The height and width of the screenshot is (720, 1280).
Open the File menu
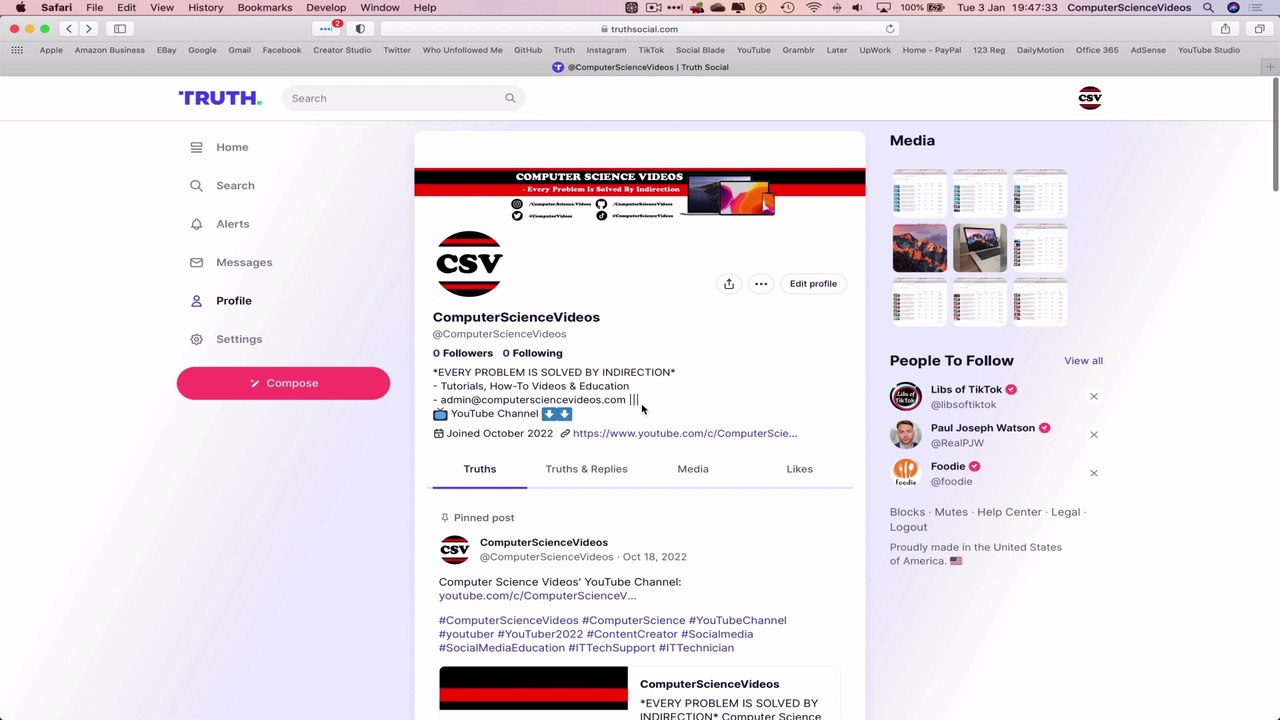94,8
